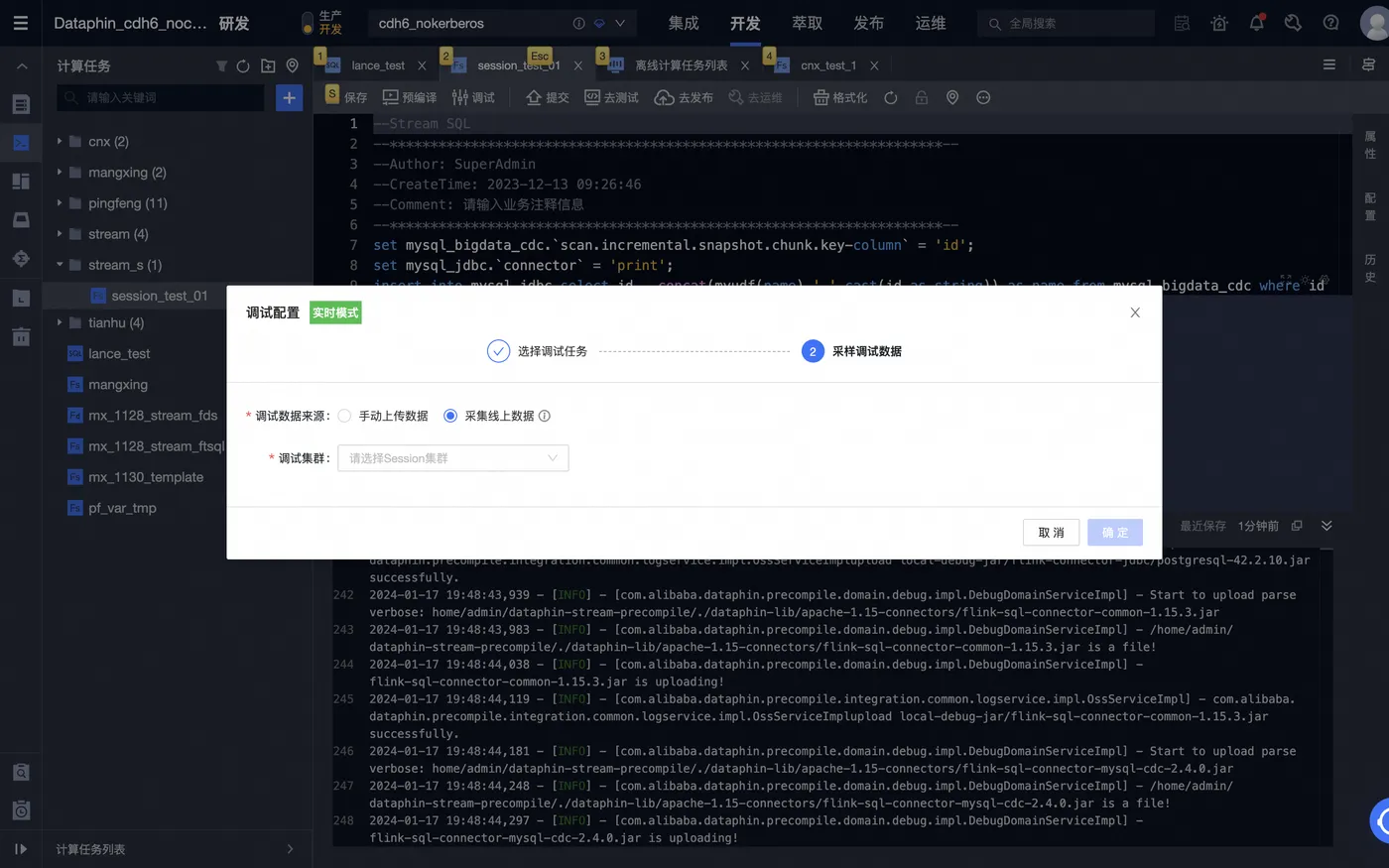
Task: Close the 调试配置 dialog
Action: [1135, 312]
